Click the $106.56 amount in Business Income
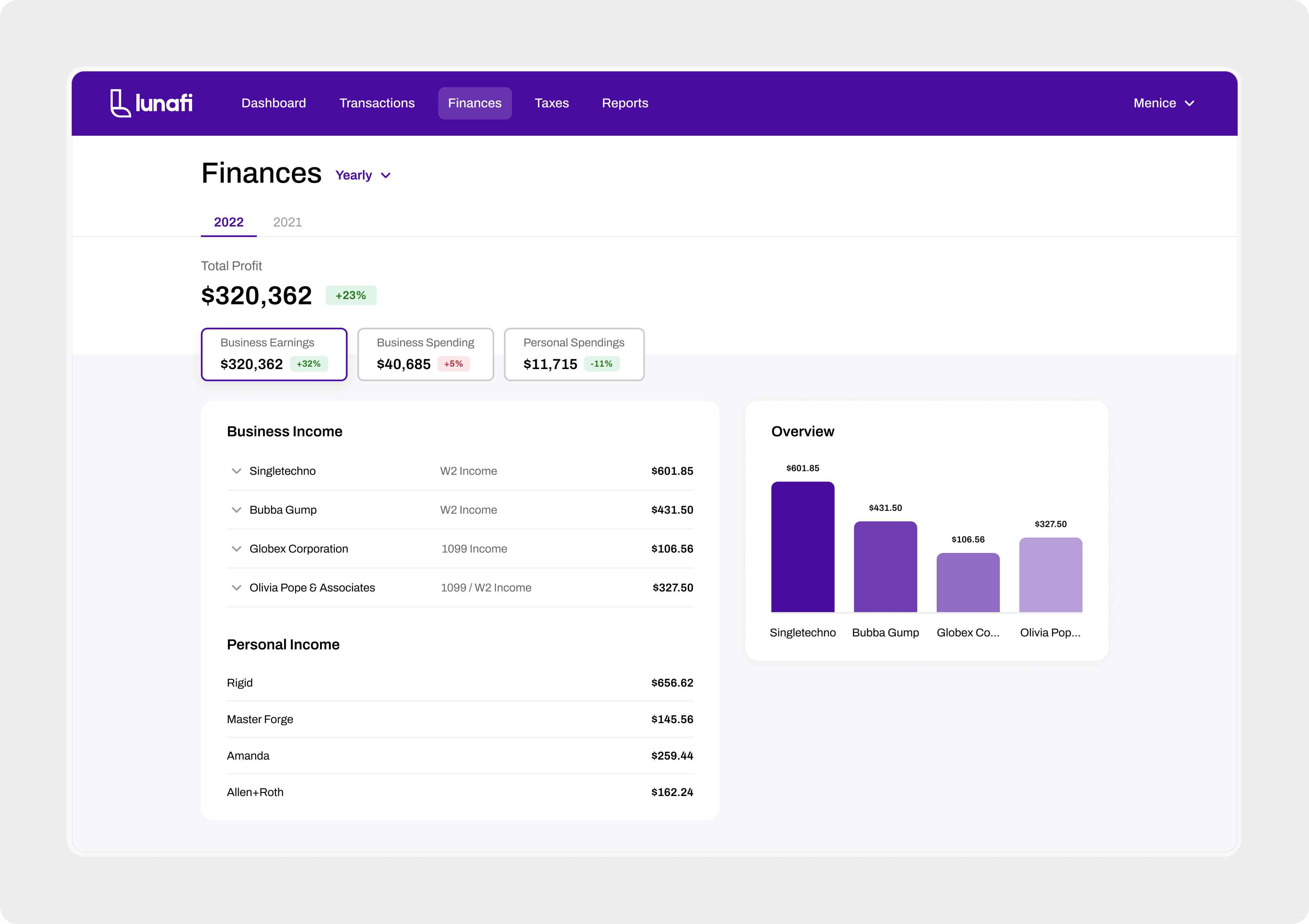Image resolution: width=1309 pixels, height=924 pixels. 672,549
